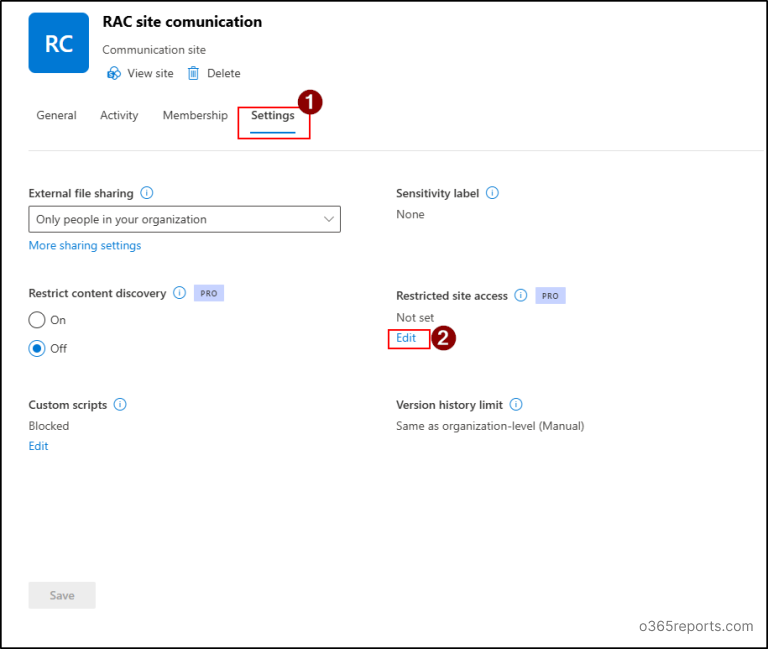Image resolution: width=768 pixels, height=649 pixels.
Task: Open info icon for Restricted site access
Action: [x=521, y=295]
